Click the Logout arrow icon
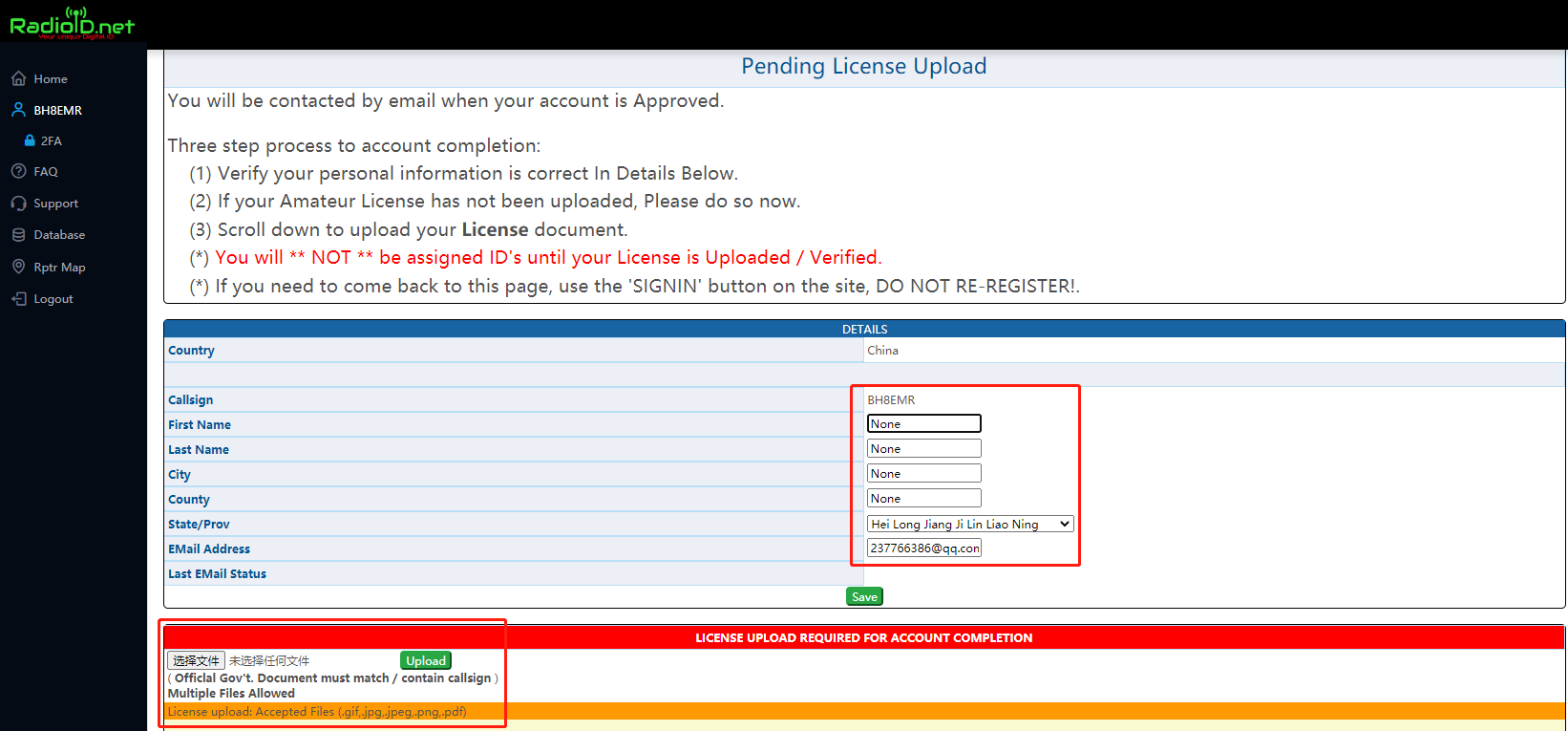 (x=18, y=299)
